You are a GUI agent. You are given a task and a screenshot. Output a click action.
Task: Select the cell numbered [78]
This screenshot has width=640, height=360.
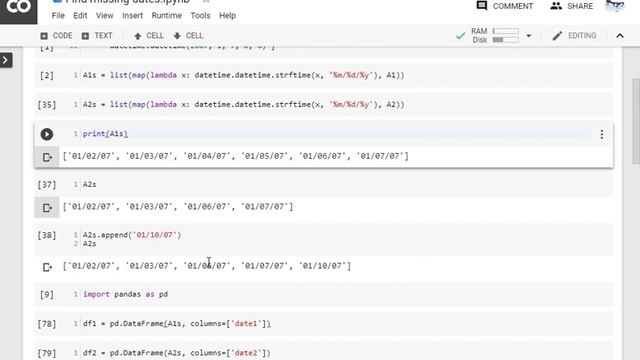coord(47,324)
